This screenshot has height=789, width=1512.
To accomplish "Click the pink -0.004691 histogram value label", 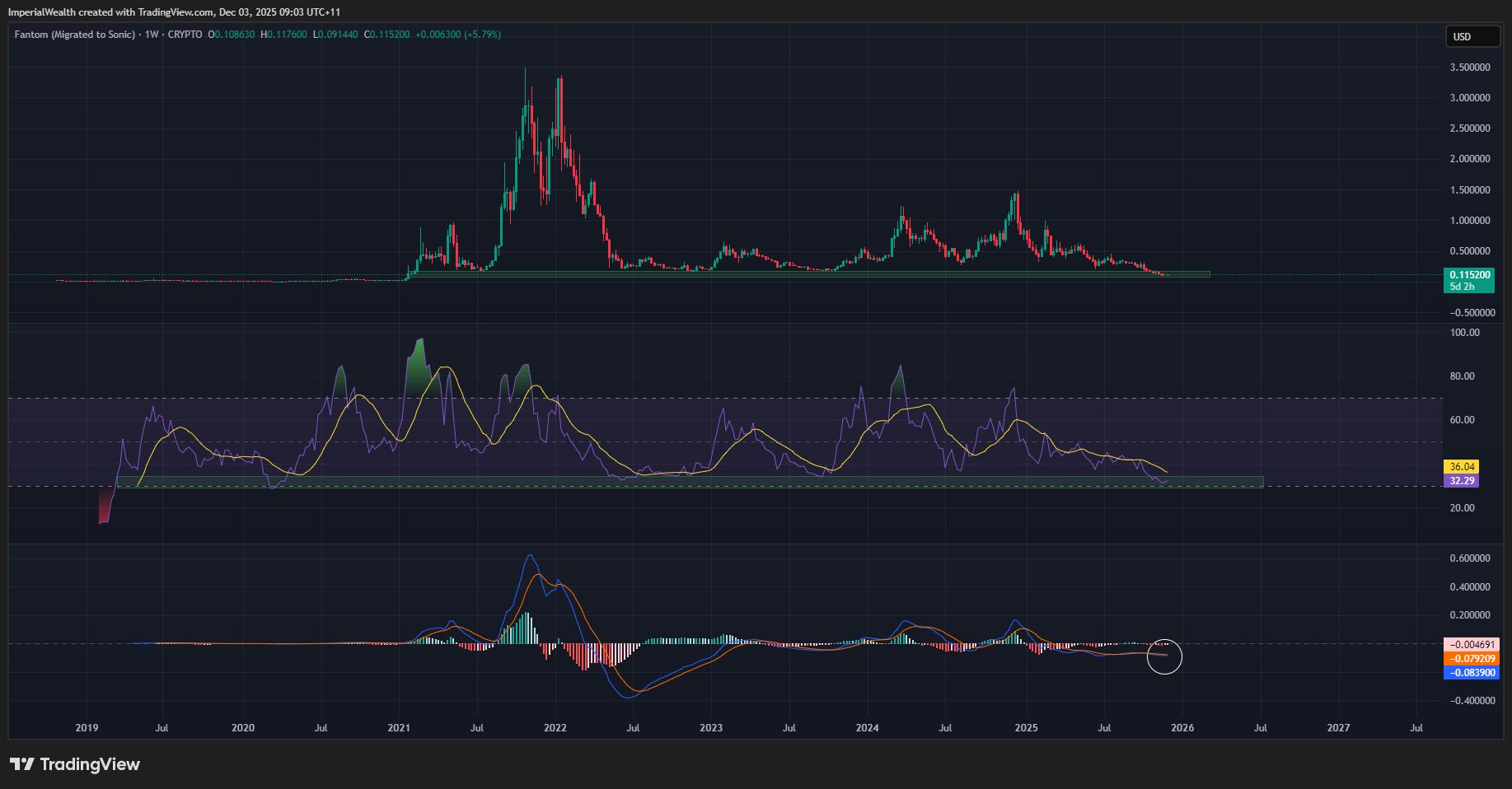I will click(x=1471, y=645).
